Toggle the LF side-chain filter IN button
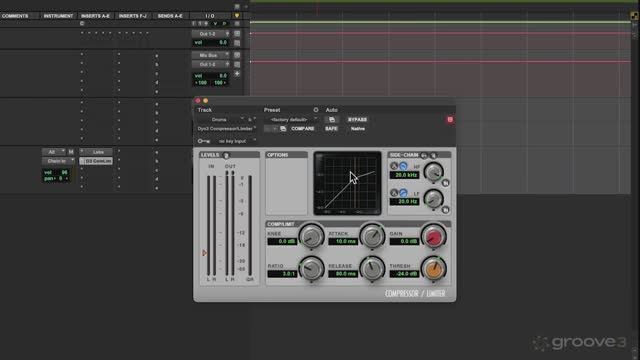Screen dimensions: 640x360 445,210
